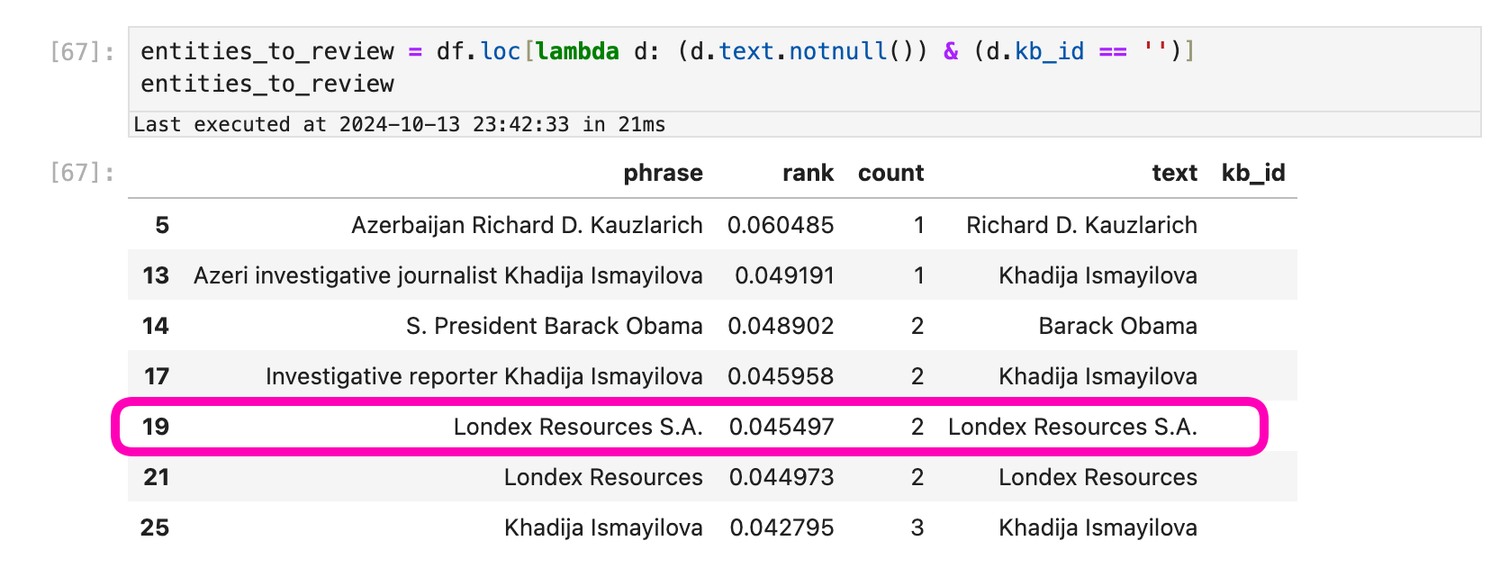Viewport: 1500px width, 585px height.
Task: Click the rank value 0.045497
Action: [x=781, y=426]
